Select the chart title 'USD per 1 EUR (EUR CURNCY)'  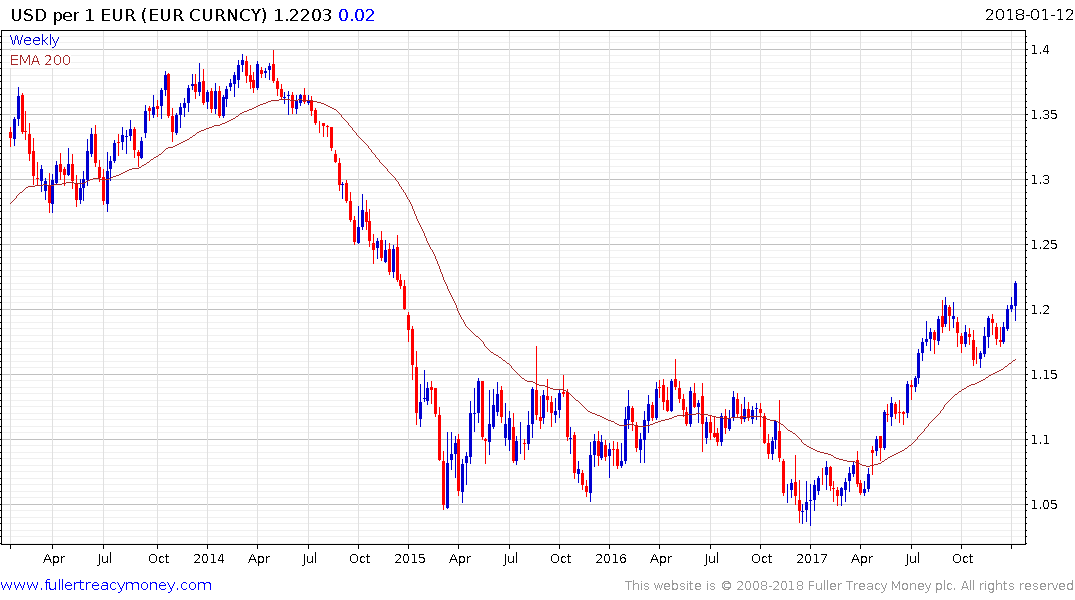(139, 15)
